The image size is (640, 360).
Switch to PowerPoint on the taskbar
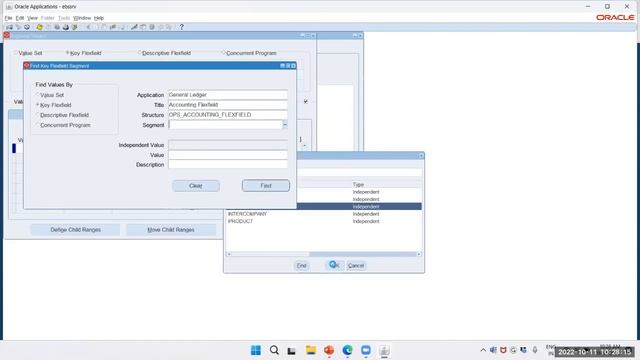pyautogui.click(x=329, y=350)
